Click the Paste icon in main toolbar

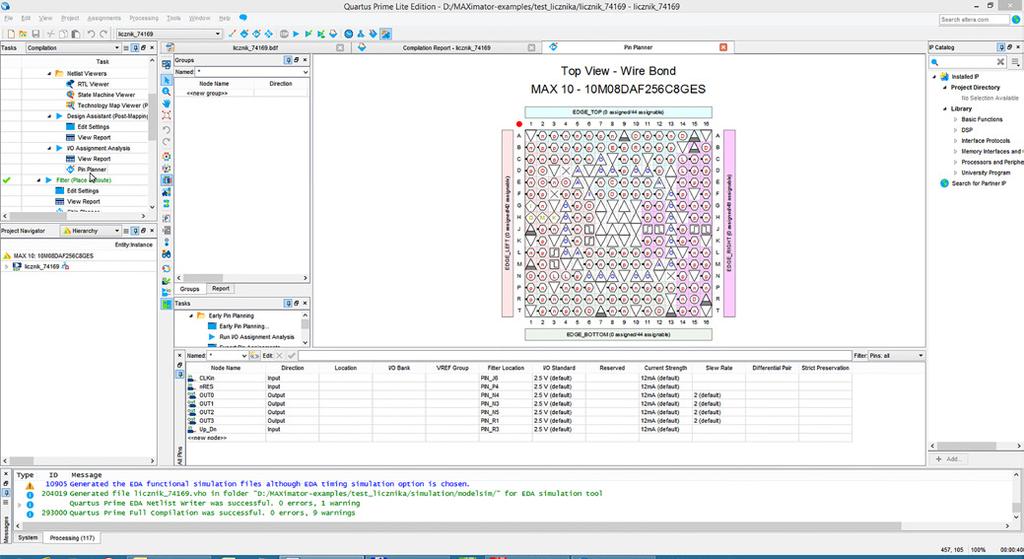pyautogui.click(x=76, y=34)
